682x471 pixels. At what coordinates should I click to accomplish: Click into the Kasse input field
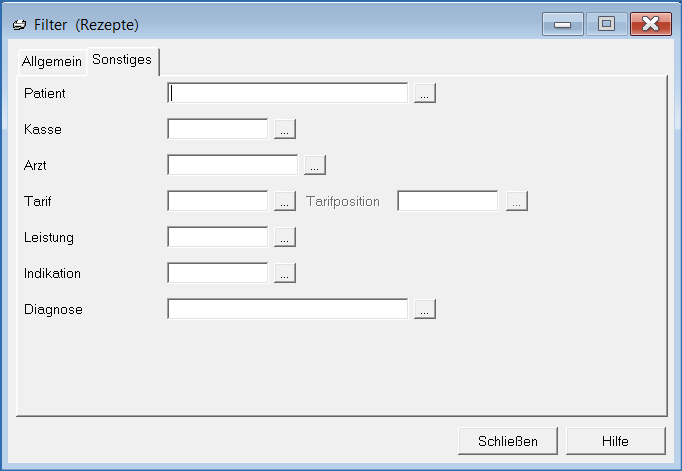tap(218, 129)
